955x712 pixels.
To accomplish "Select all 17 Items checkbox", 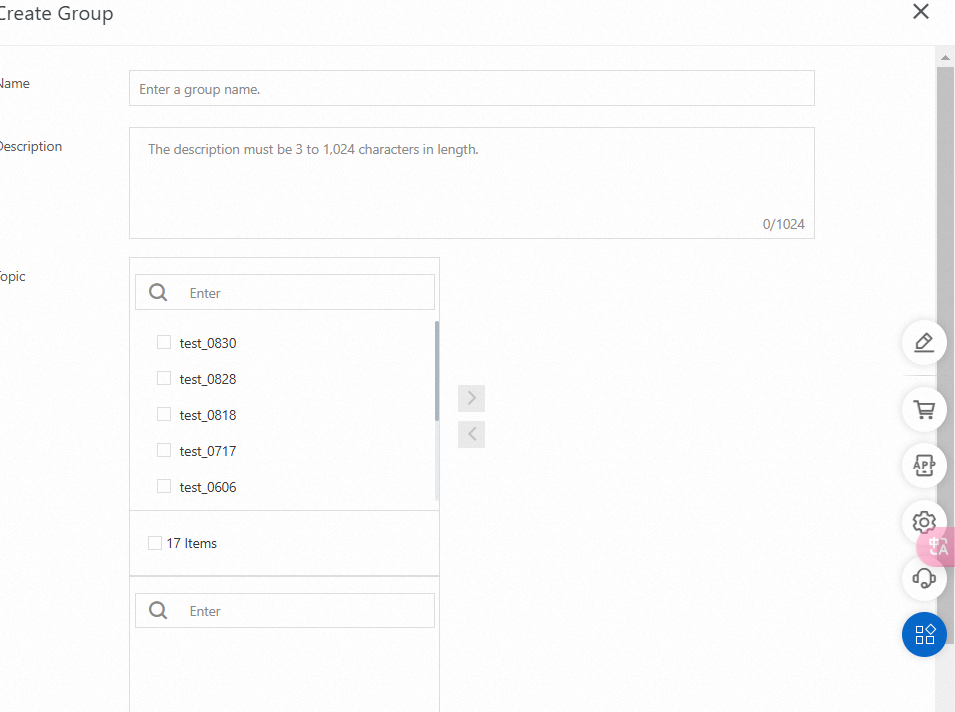I will coord(155,543).
